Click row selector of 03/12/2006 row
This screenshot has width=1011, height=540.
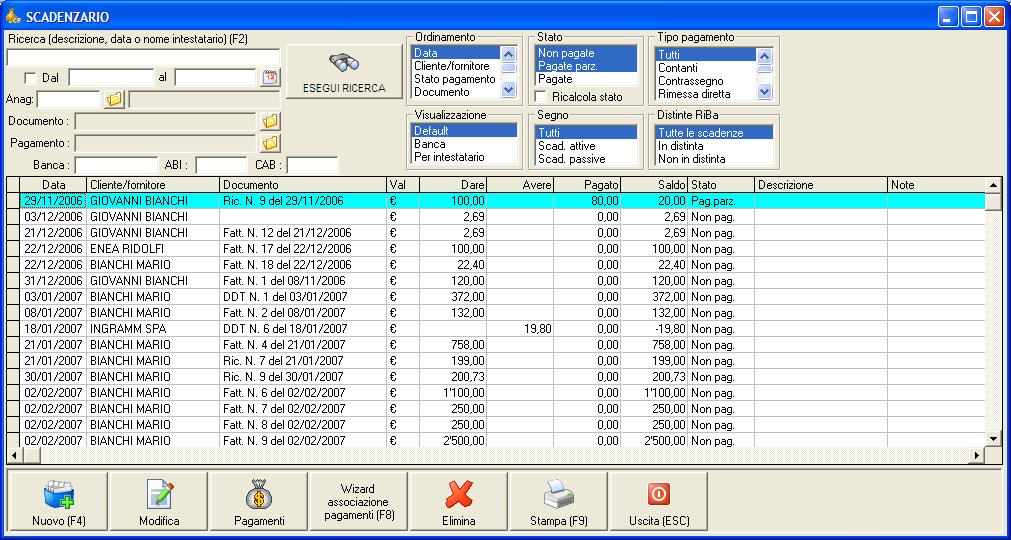tap(13, 217)
